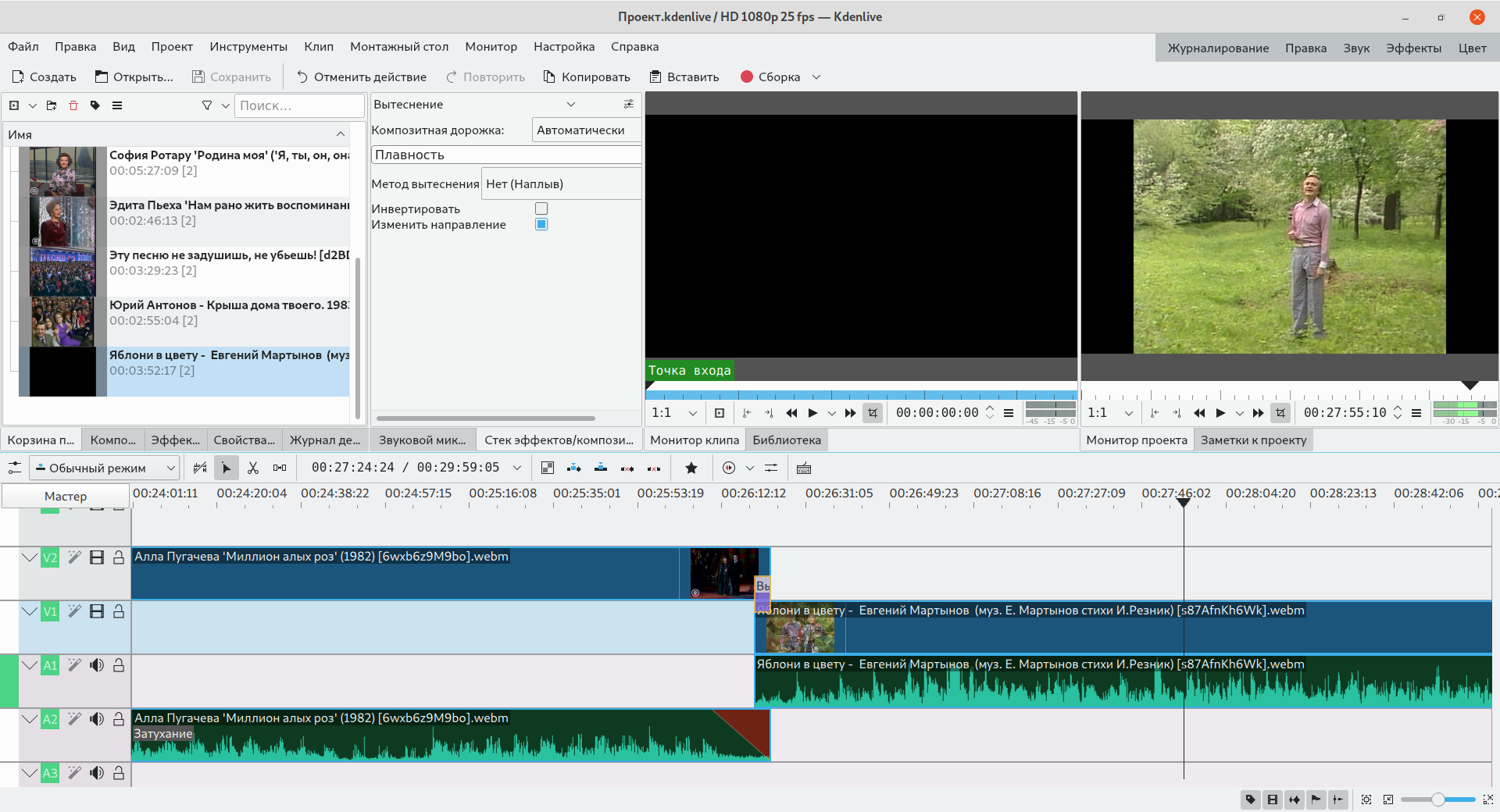This screenshot has height=812, width=1500.
Task: Click the tag icon in project bin
Action: pos(95,105)
